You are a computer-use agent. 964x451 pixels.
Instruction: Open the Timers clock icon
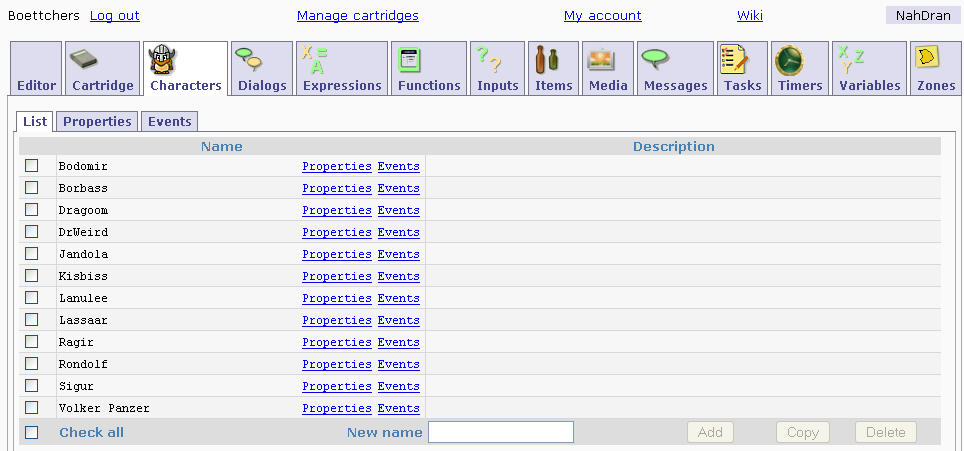[789, 59]
